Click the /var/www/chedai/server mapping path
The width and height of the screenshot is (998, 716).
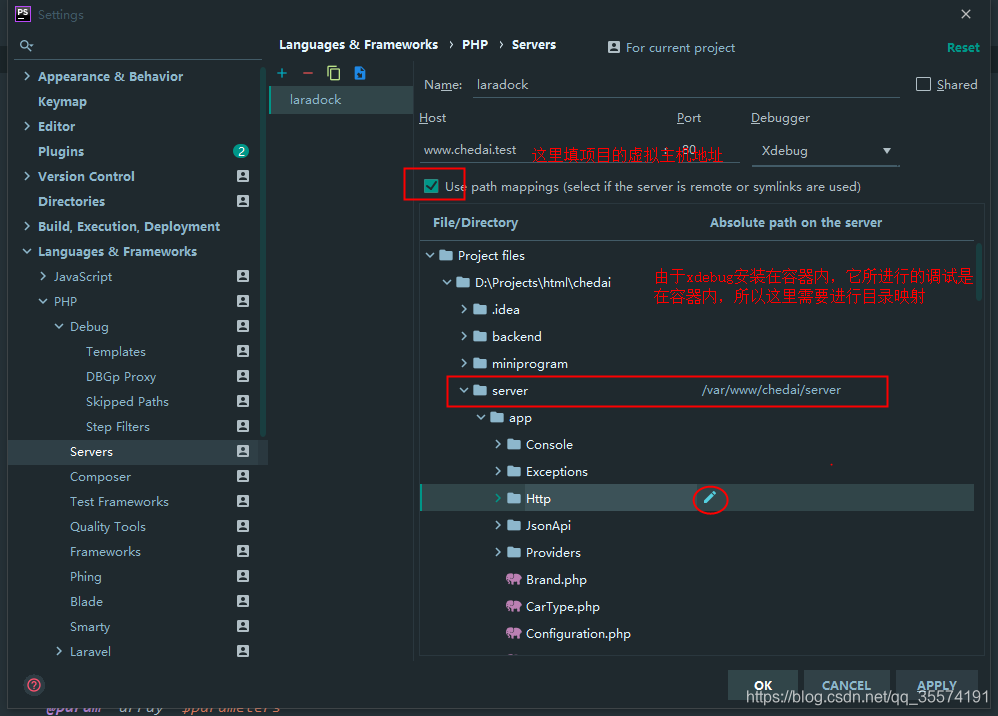click(771, 390)
